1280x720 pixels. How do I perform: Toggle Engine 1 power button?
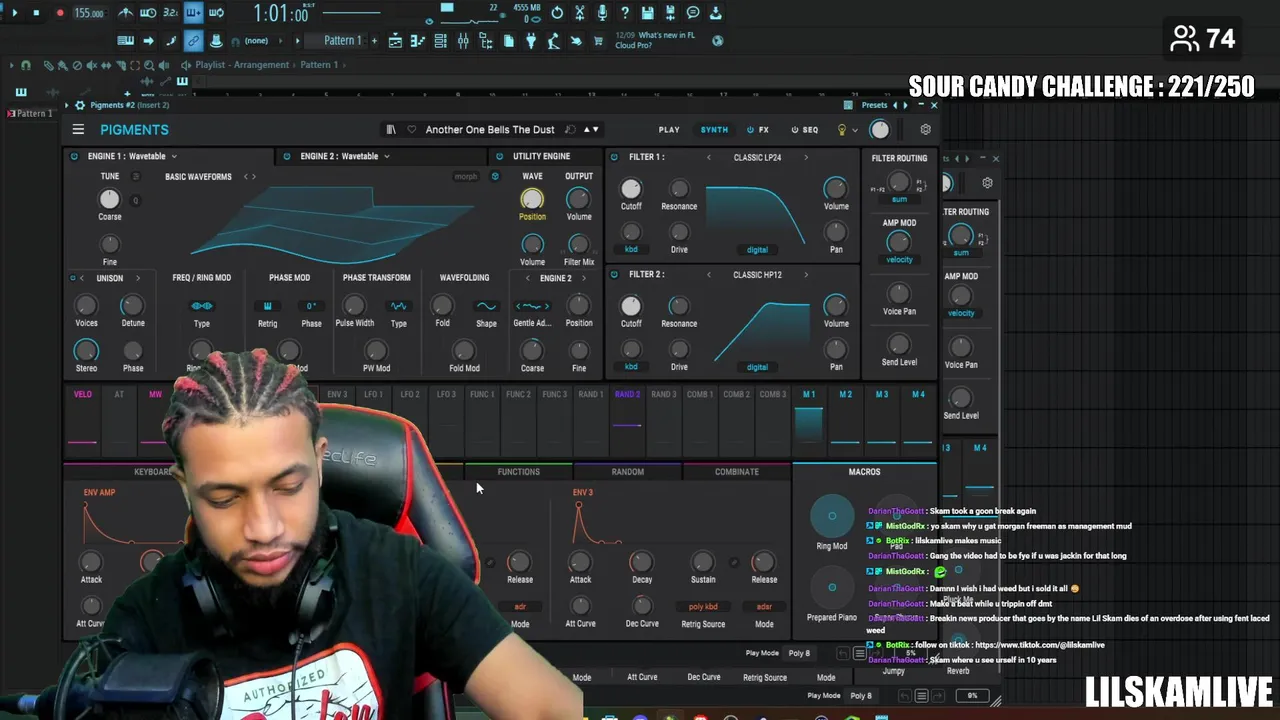pyautogui.click(x=74, y=156)
